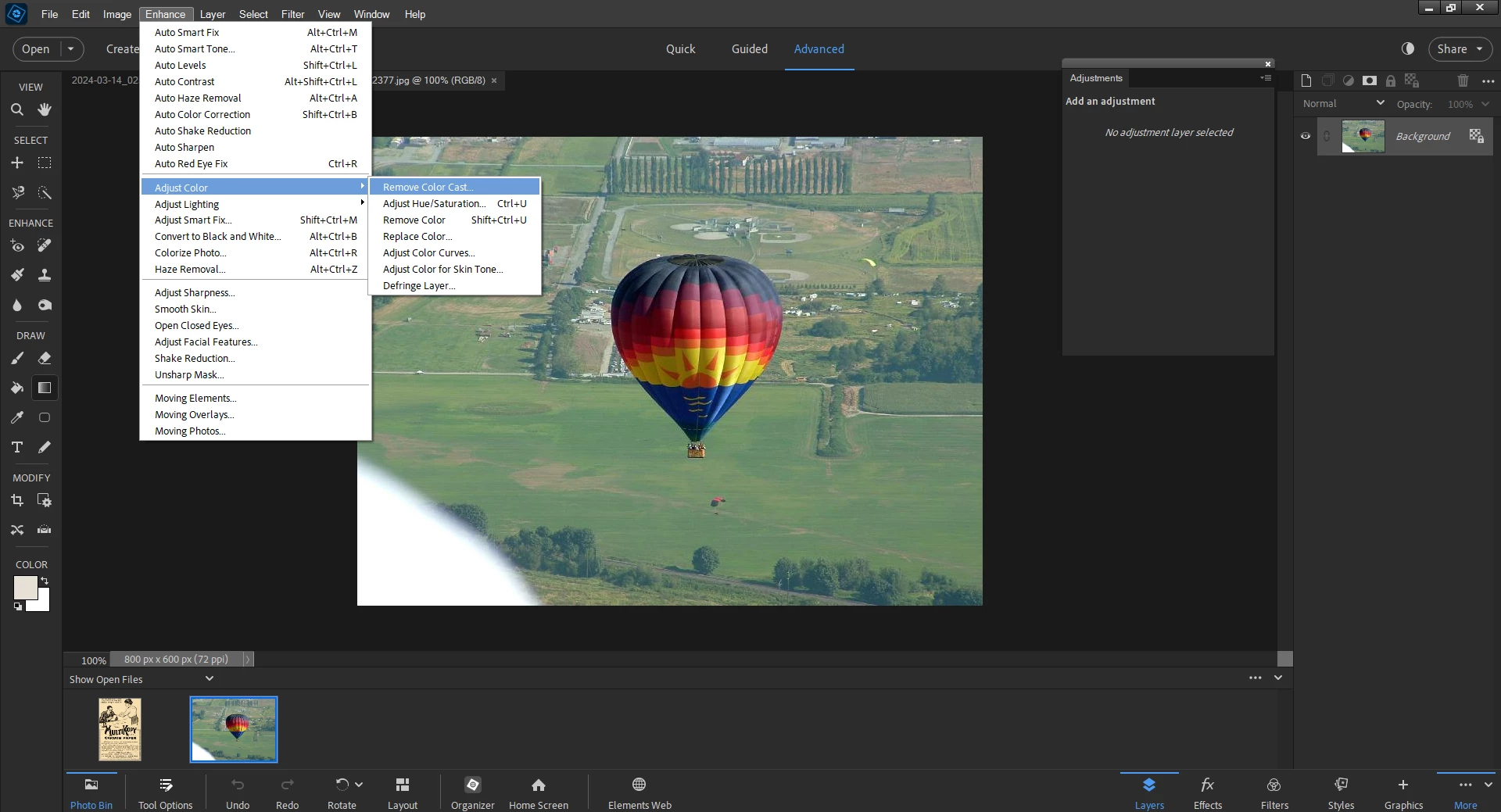Open the blend mode Normal dropdown

(x=1342, y=103)
